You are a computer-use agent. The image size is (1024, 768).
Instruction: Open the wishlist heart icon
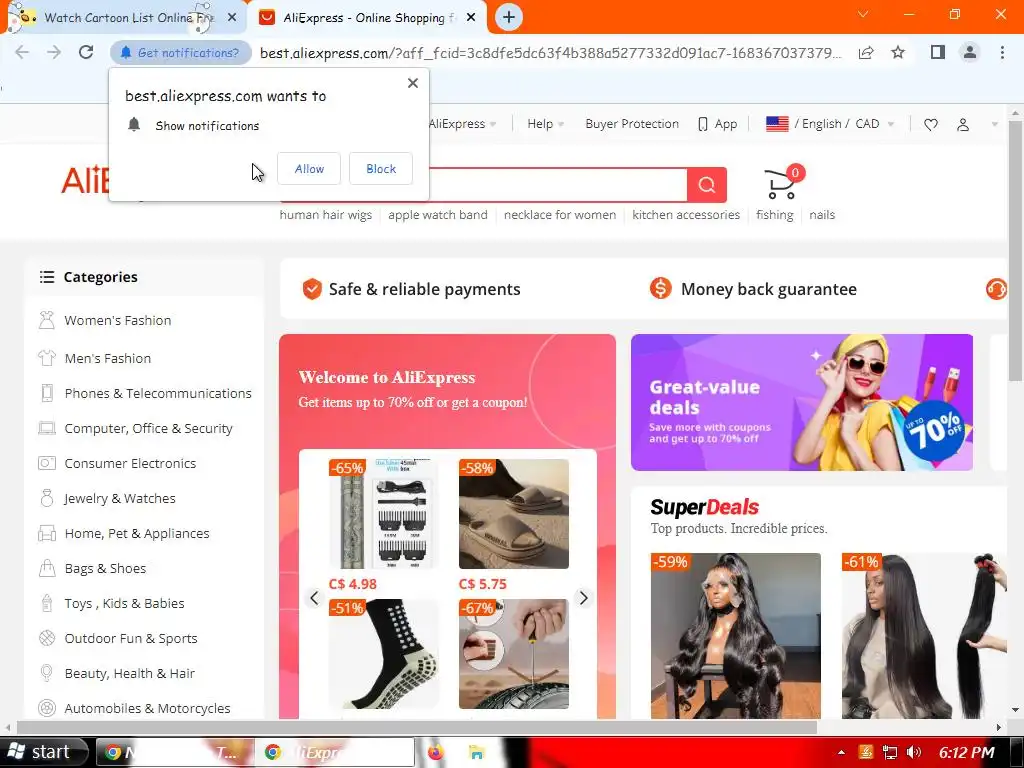click(931, 124)
